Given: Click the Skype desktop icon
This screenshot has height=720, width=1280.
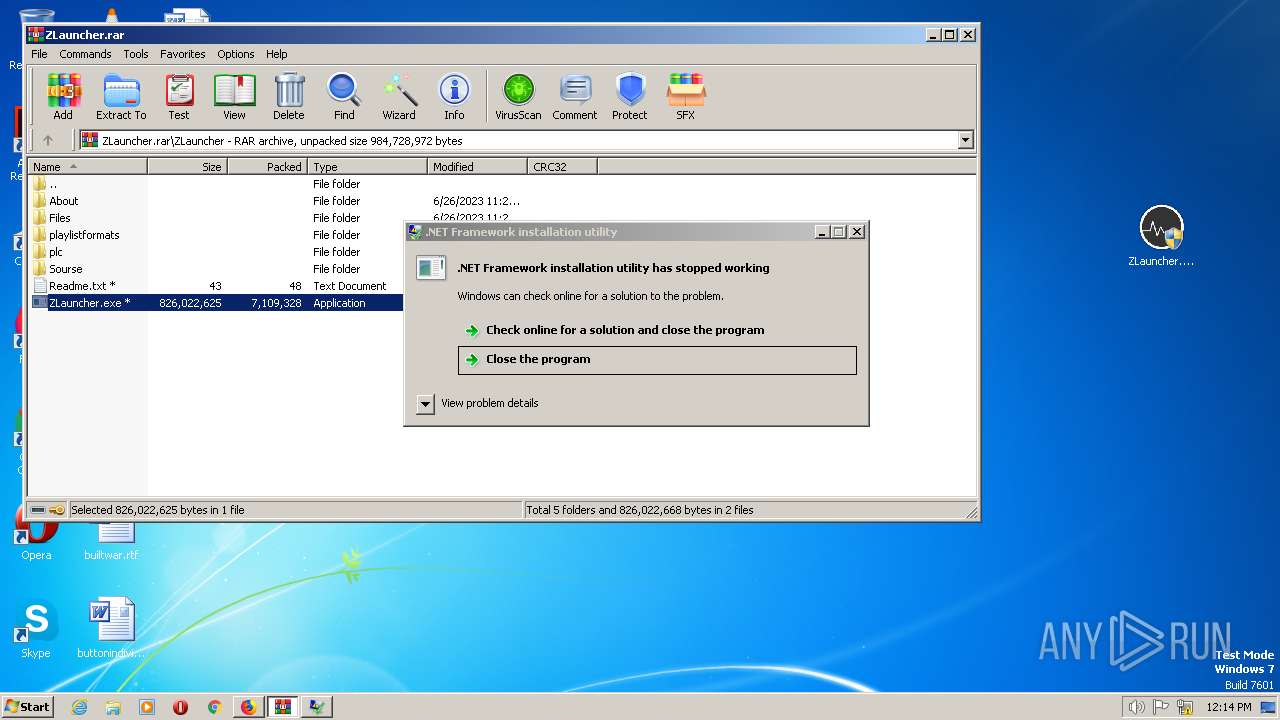Looking at the screenshot, I should click(36, 630).
